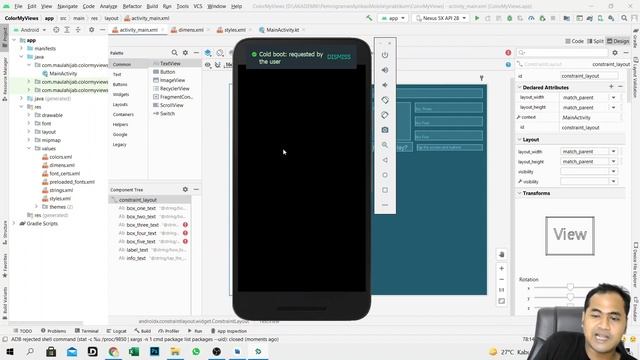Tap the emulator Overview square icon
Image resolution: width=640 pixels, height=360 pixels.
click(385, 190)
